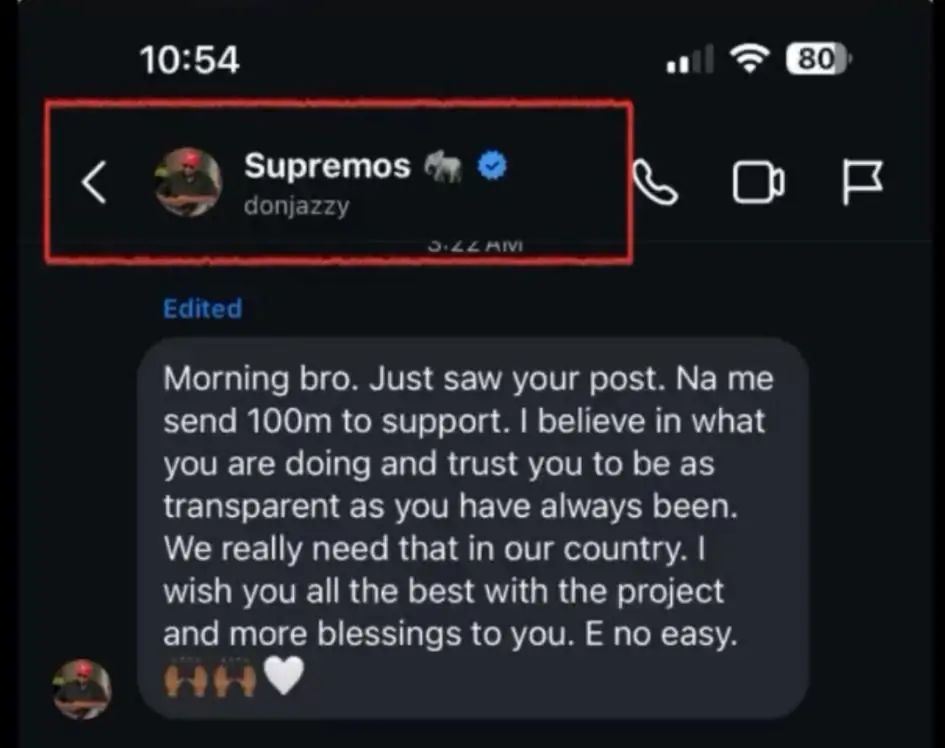Image resolution: width=945 pixels, height=748 pixels.
Task: Start an audio call with the phone icon
Action: click(x=656, y=183)
